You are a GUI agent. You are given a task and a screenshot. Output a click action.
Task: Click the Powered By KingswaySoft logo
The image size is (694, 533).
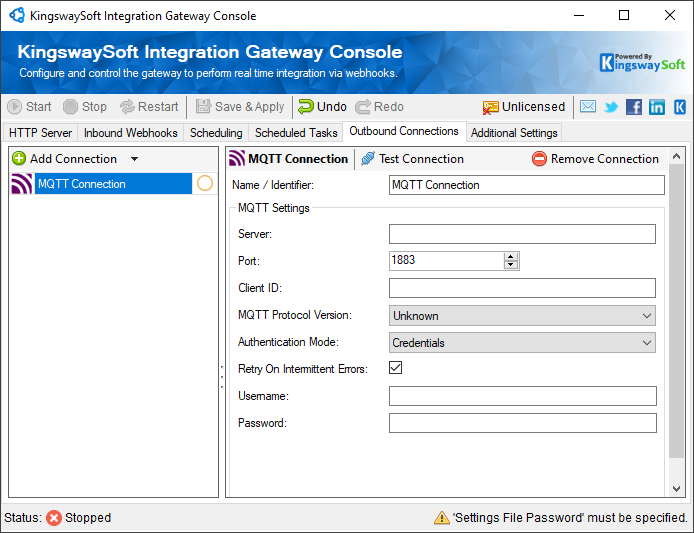point(642,62)
